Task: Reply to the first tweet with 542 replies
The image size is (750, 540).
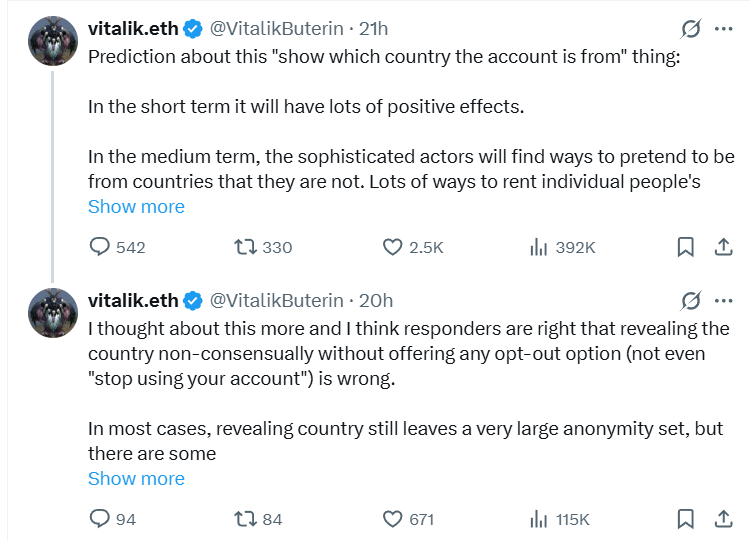Action: click(x=99, y=247)
